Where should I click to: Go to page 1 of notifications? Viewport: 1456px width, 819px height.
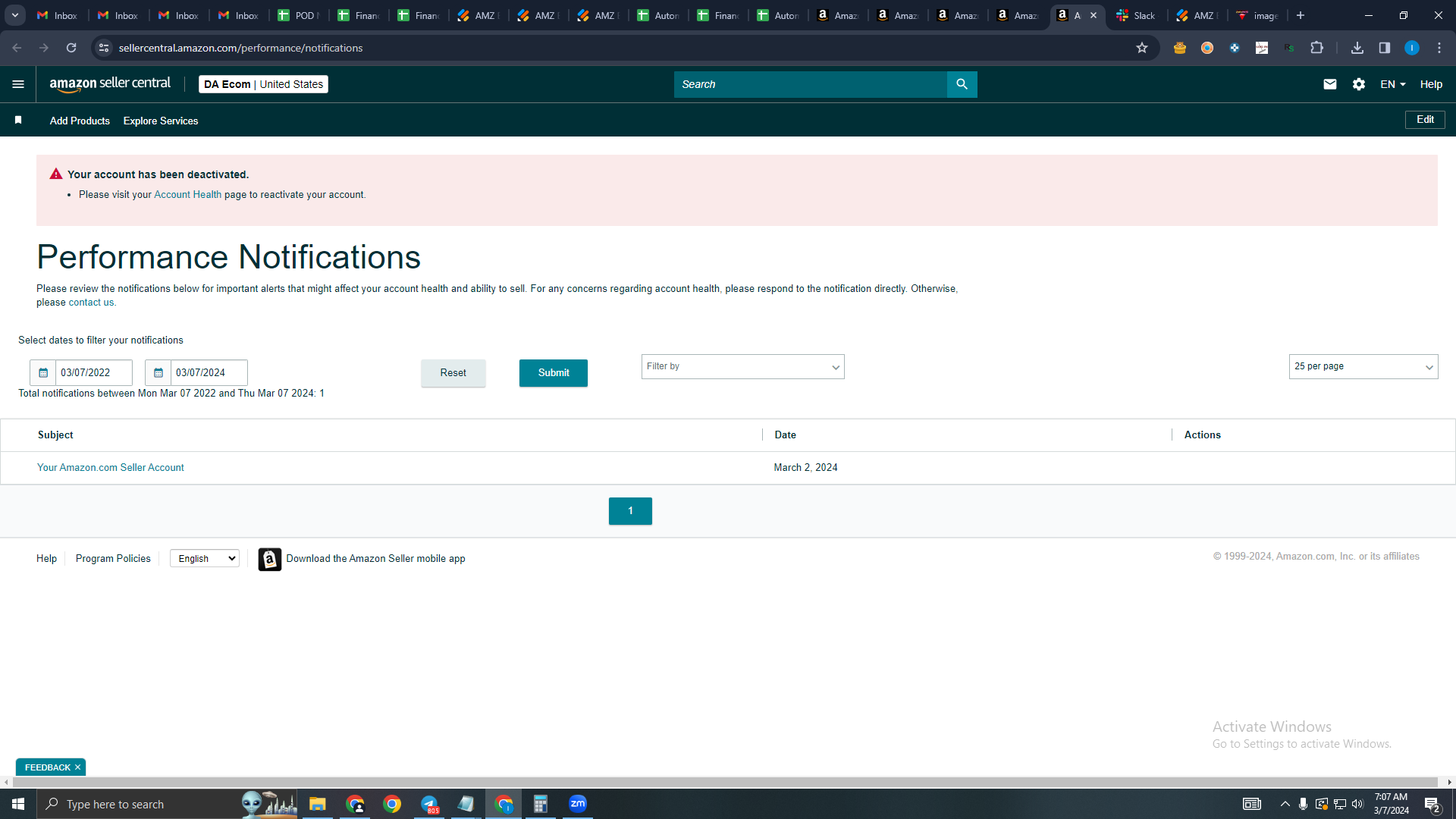click(630, 511)
